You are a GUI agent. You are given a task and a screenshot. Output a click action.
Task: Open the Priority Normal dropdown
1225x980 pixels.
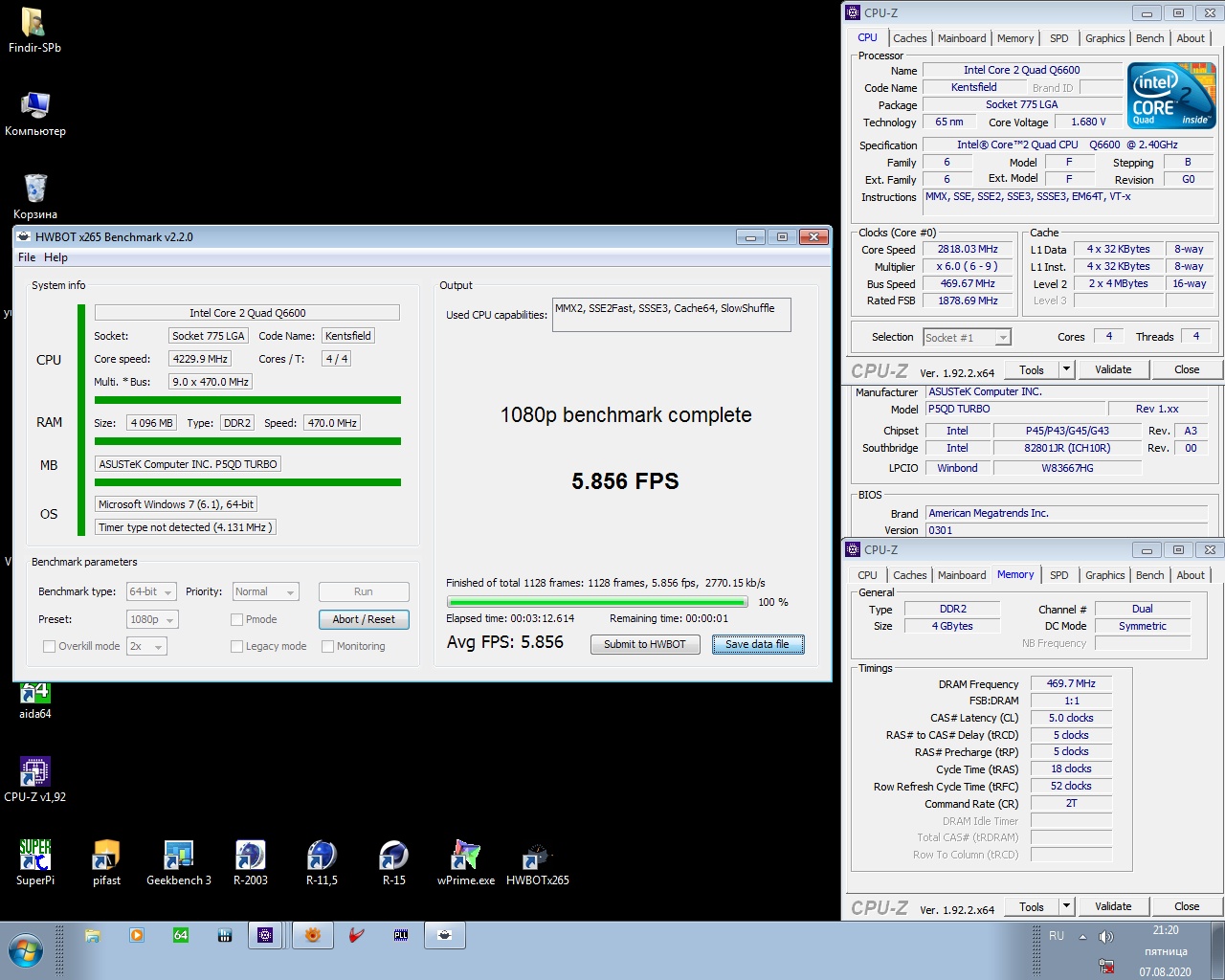[x=265, y=591]
